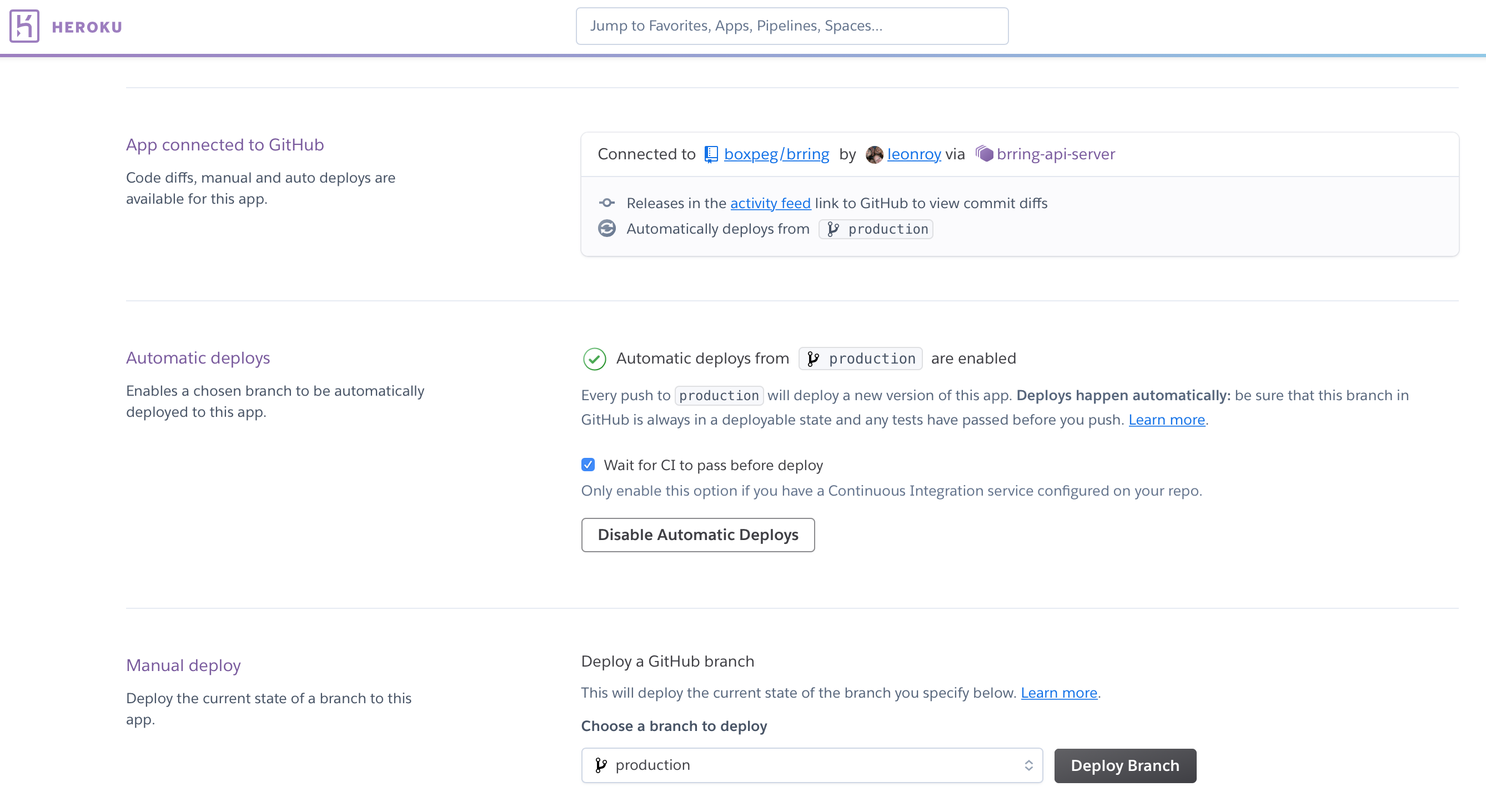Screen dimensions: 1486x812
Task: Click the 'Wait for CI to pass before deploy' label
Action: click(x=713, y=465)
